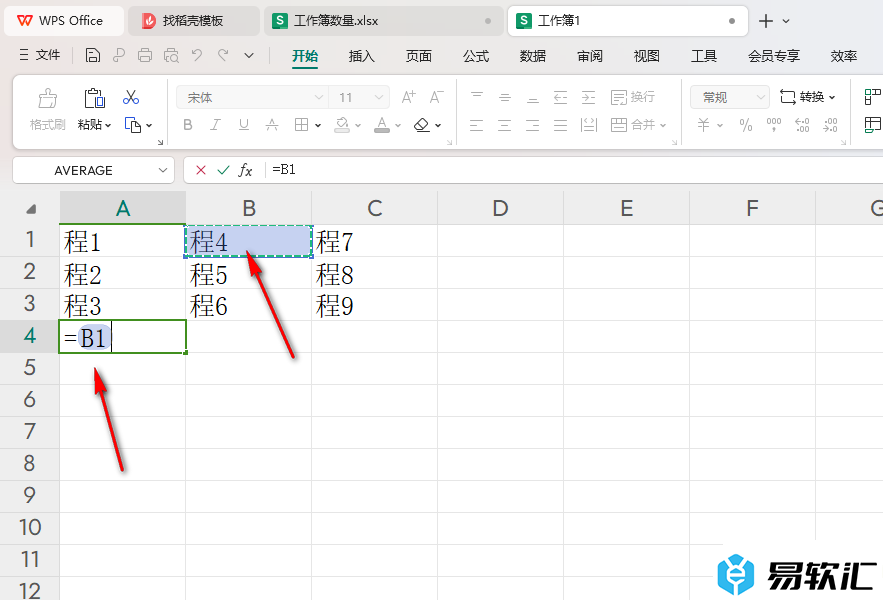Switch to 工作簿数量.xlsx document tab
Screen dimensions: 883x600
click(x=383, y=21)
